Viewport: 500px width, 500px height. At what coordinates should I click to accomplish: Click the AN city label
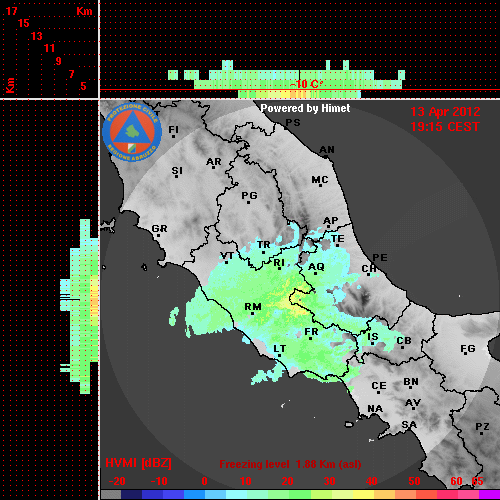327,150
